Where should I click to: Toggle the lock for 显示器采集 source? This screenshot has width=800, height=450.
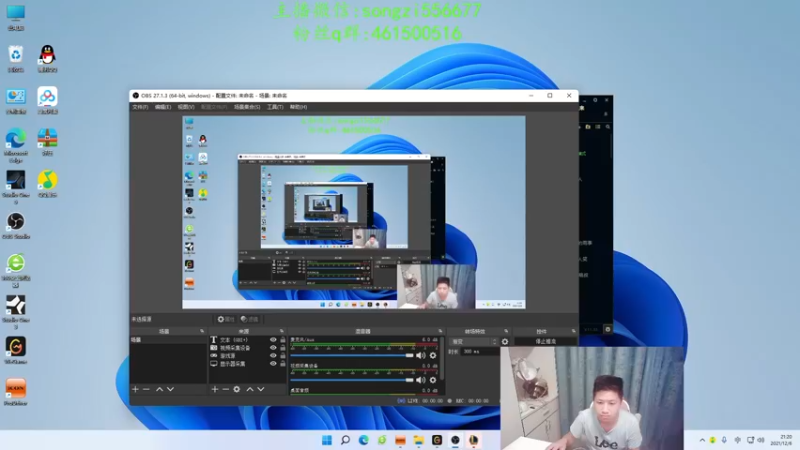click(x=283, y=364)
